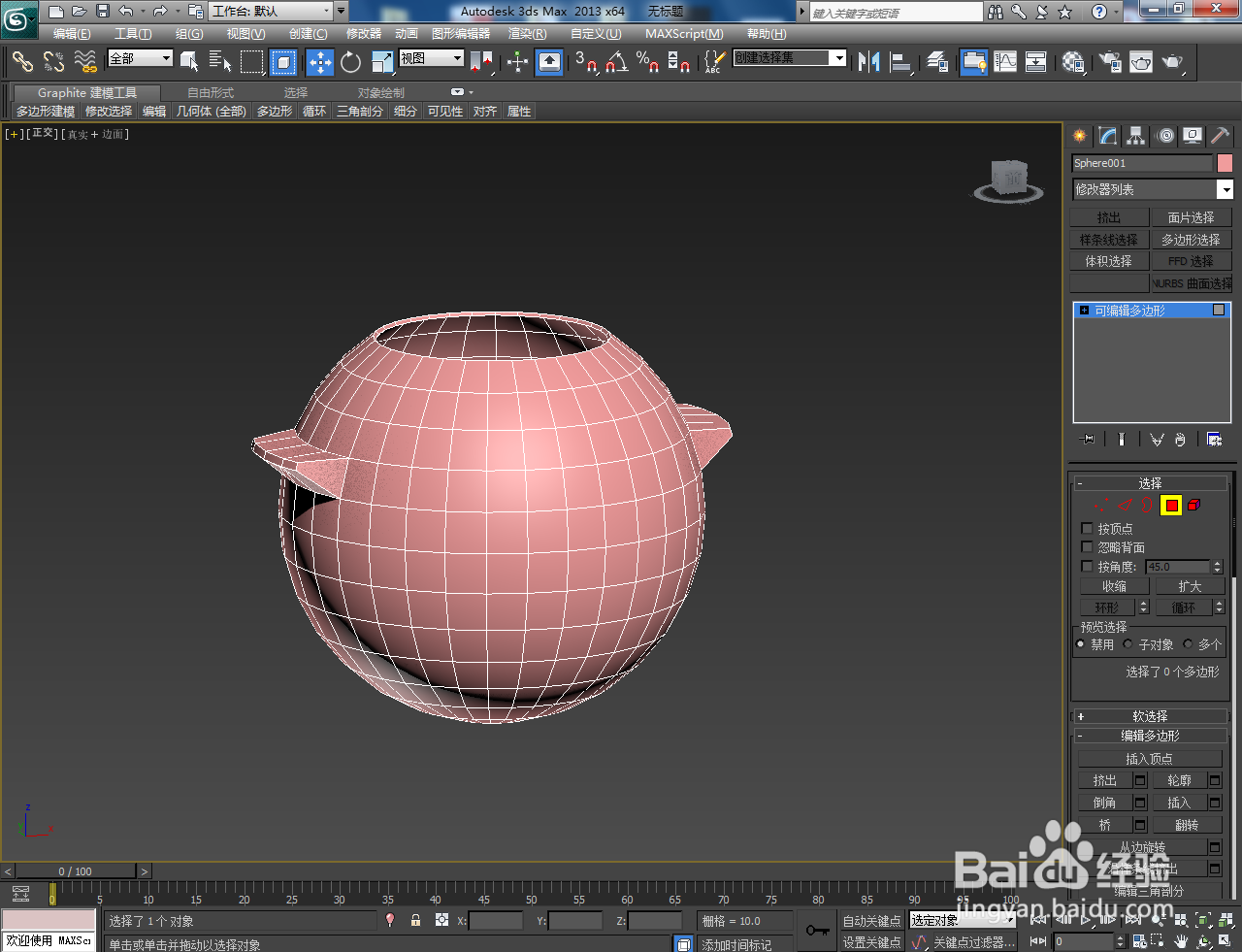Enable the 按顶点 checkbox

(1087, 529)
